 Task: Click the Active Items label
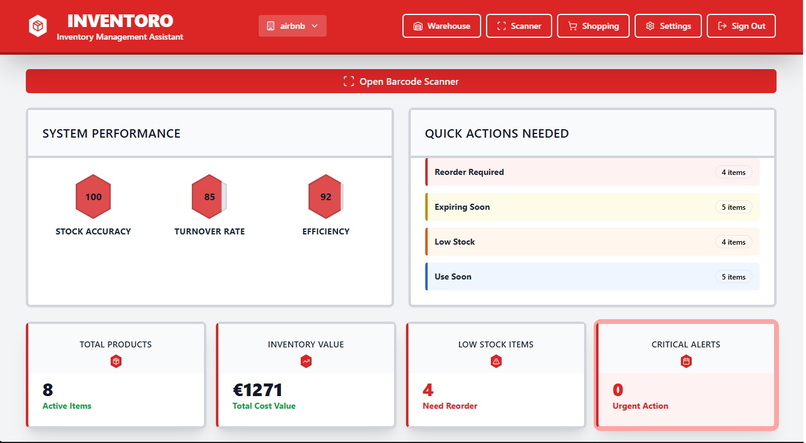[x=67, y=406]
